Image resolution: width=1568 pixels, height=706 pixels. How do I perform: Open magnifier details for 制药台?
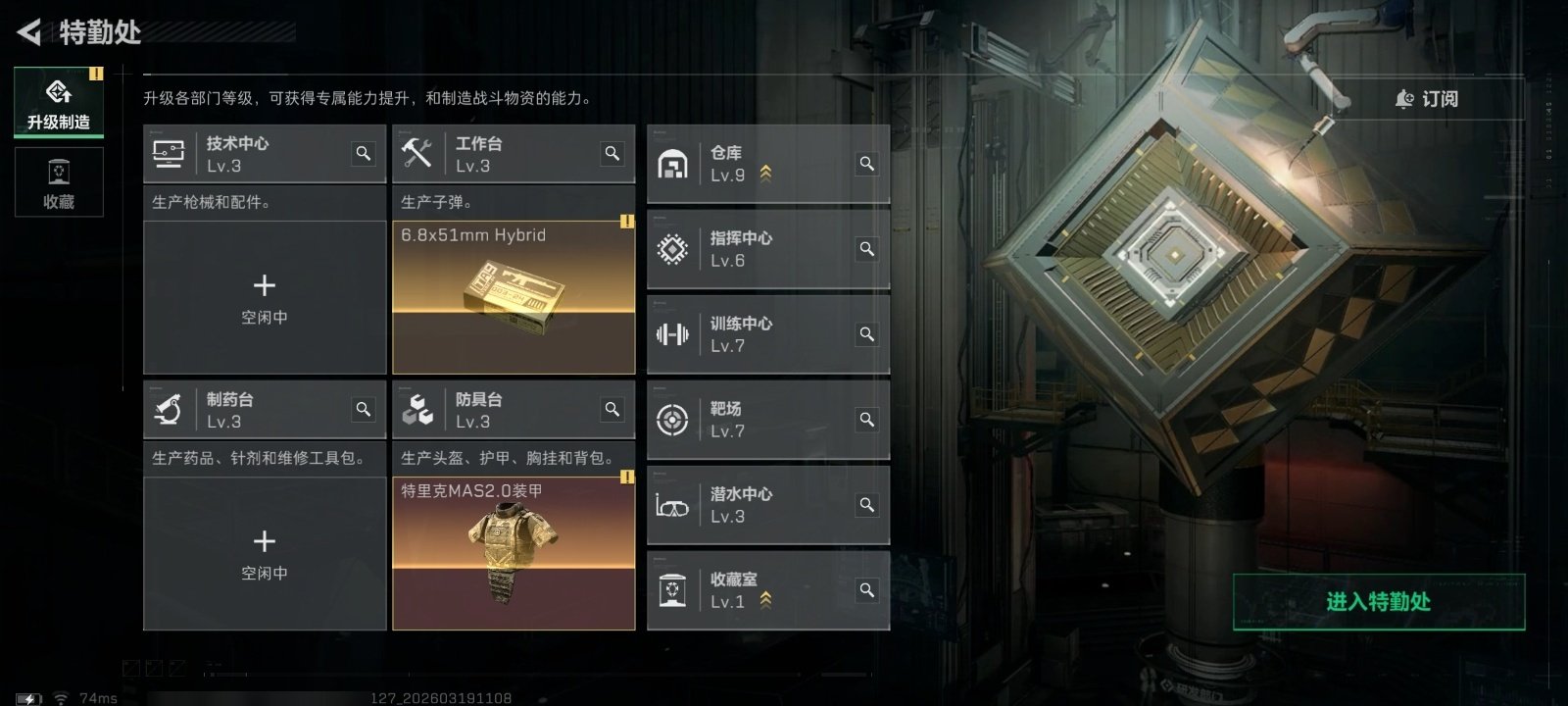click(364, 409)
